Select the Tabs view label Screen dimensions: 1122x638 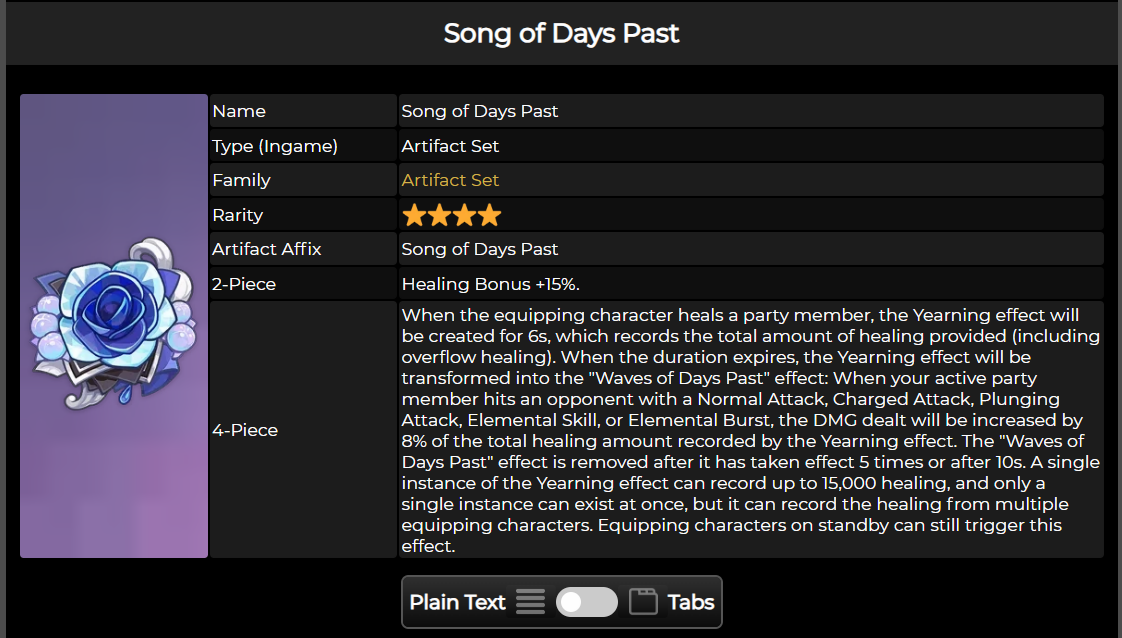pos(691,602)
